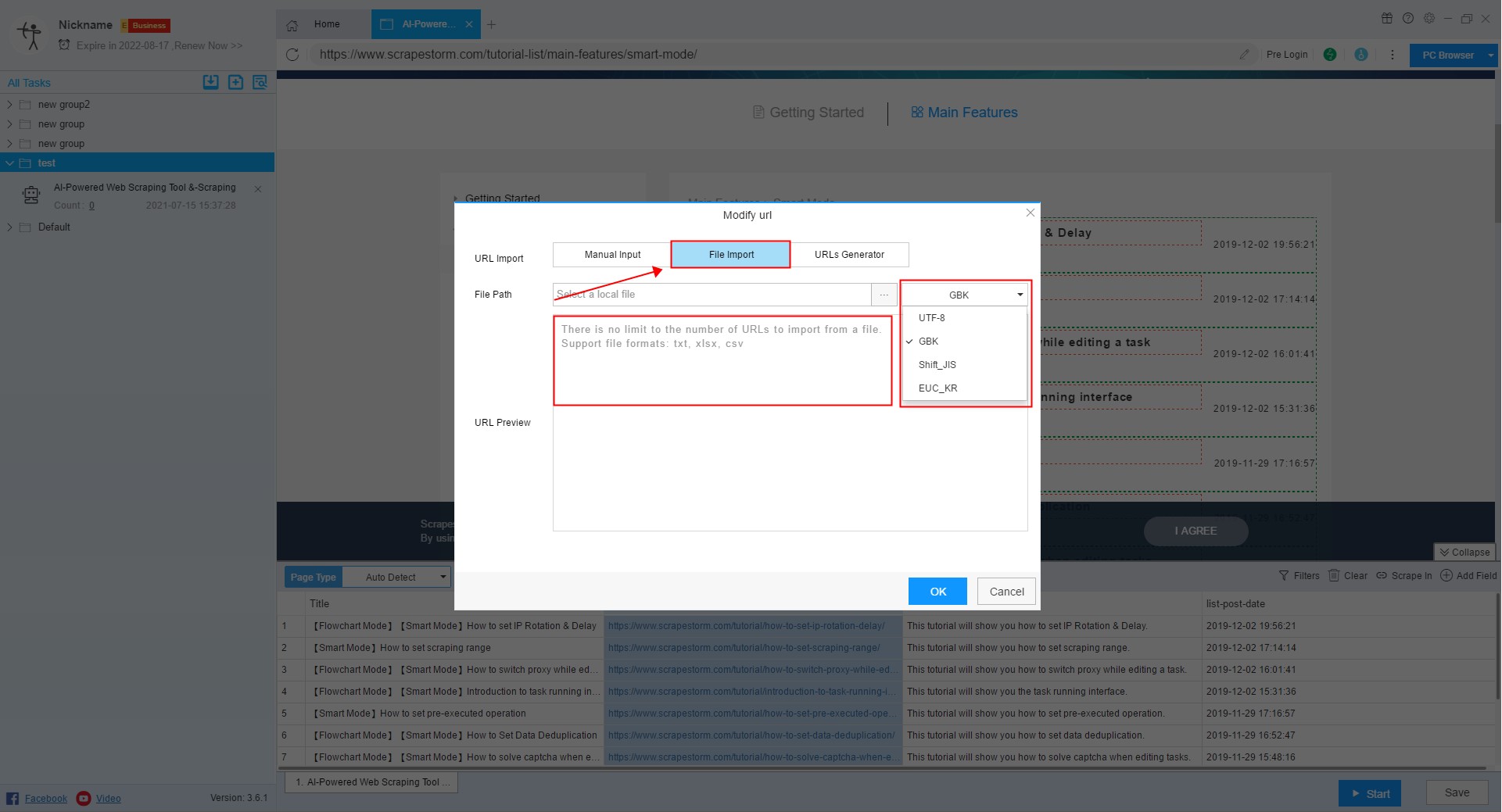Screen dimensions: 1502x812
Task: Choose EUC_KR encoding option
Action: pyautogui.click(x=965, y=388)
